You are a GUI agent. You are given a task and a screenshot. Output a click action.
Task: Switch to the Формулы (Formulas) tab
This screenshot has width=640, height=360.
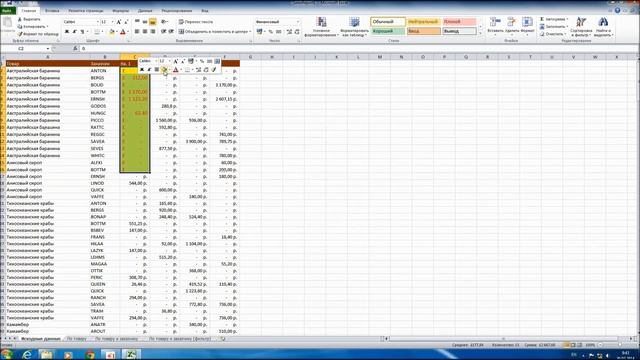[120, 11]
